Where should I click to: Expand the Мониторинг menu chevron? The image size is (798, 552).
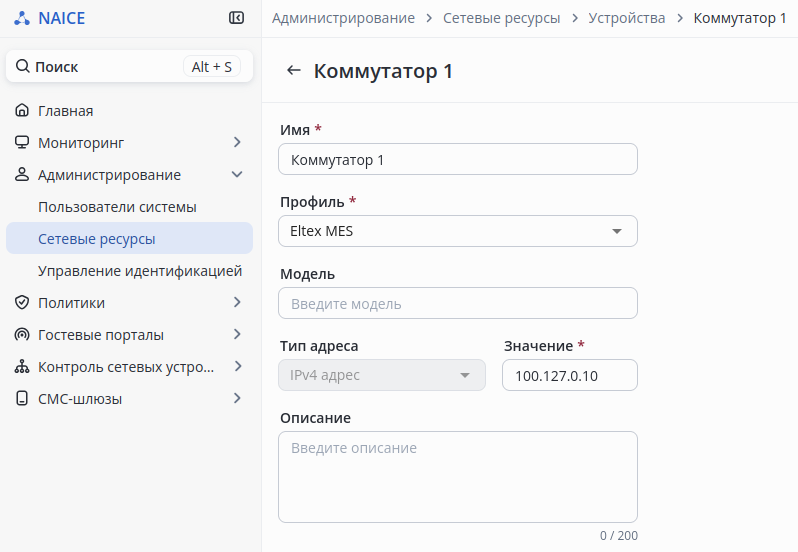tap(237, 143)
